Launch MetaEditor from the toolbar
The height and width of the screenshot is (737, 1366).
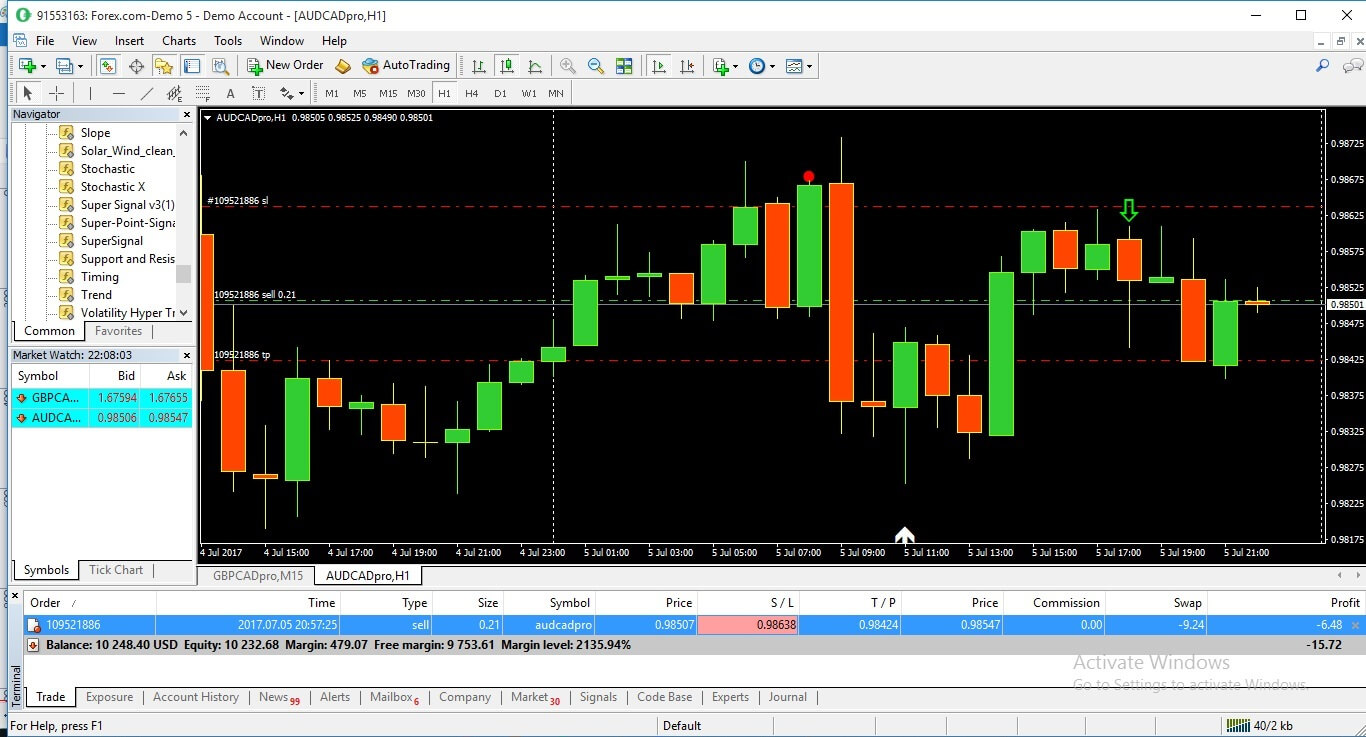tap(343, 66)
